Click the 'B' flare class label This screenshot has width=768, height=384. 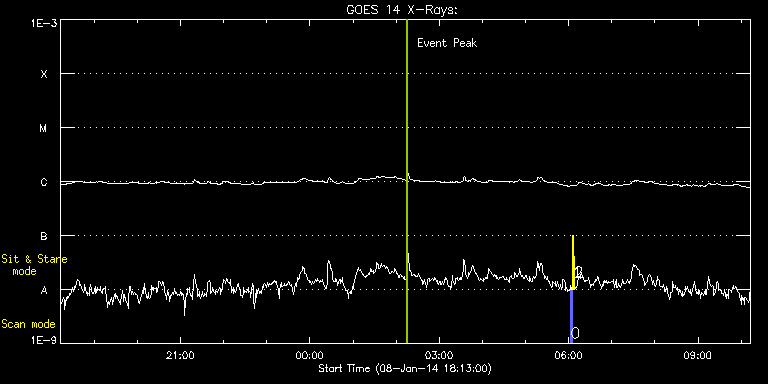[x=44, y=236]
